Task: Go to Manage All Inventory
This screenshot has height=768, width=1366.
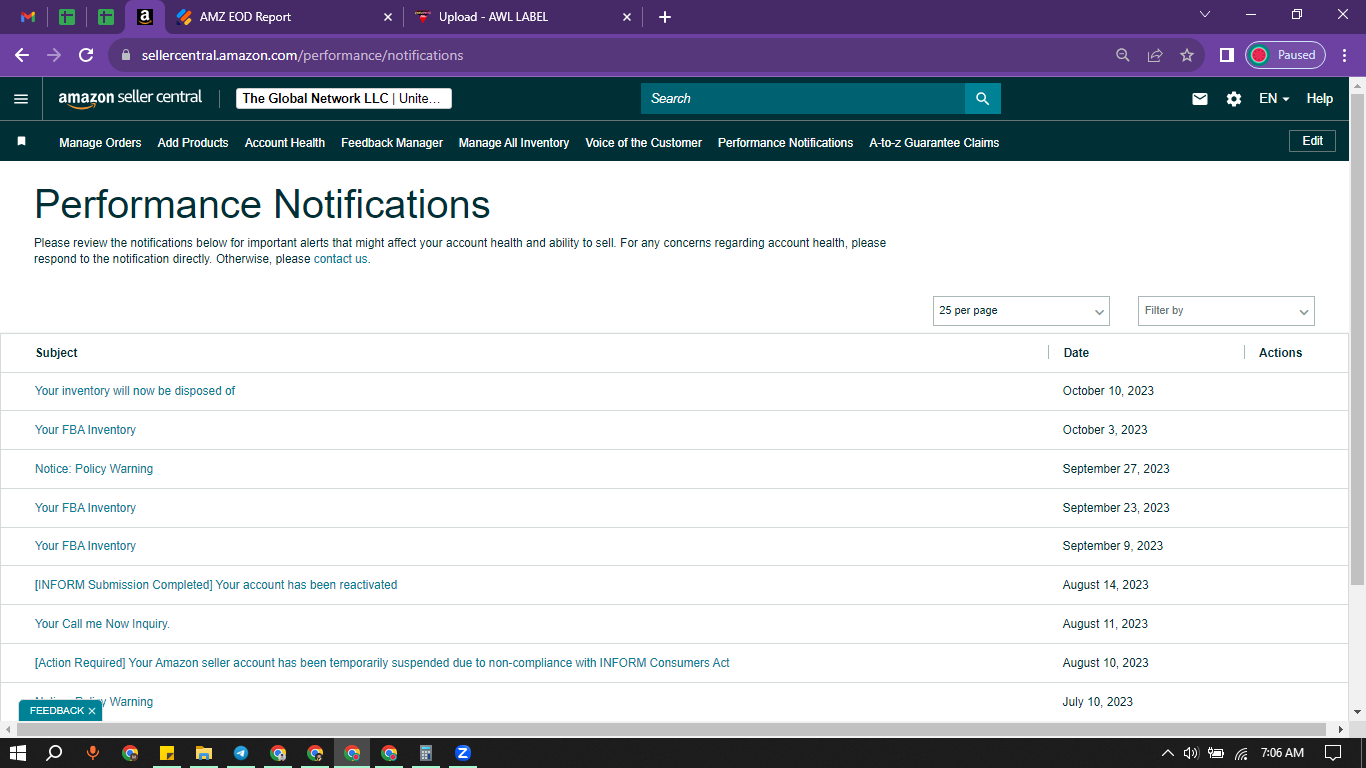Action: [x=514, y=143]
